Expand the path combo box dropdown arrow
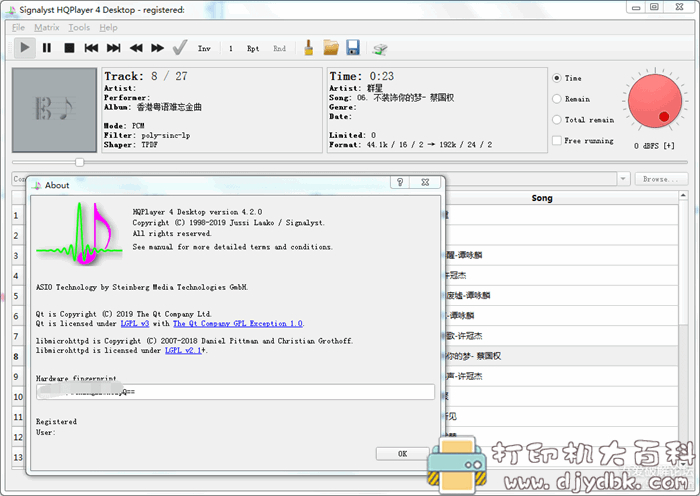 coord(623,179)
